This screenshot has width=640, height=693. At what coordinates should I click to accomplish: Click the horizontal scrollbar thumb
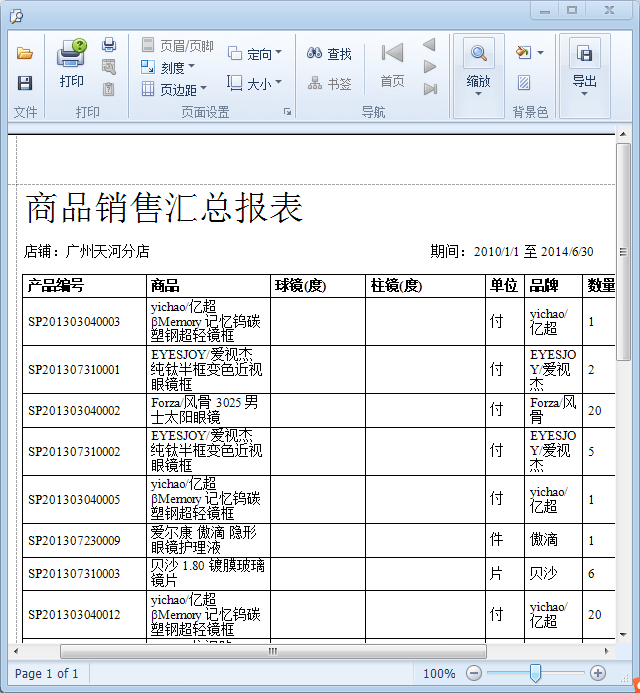pos(273,651)
